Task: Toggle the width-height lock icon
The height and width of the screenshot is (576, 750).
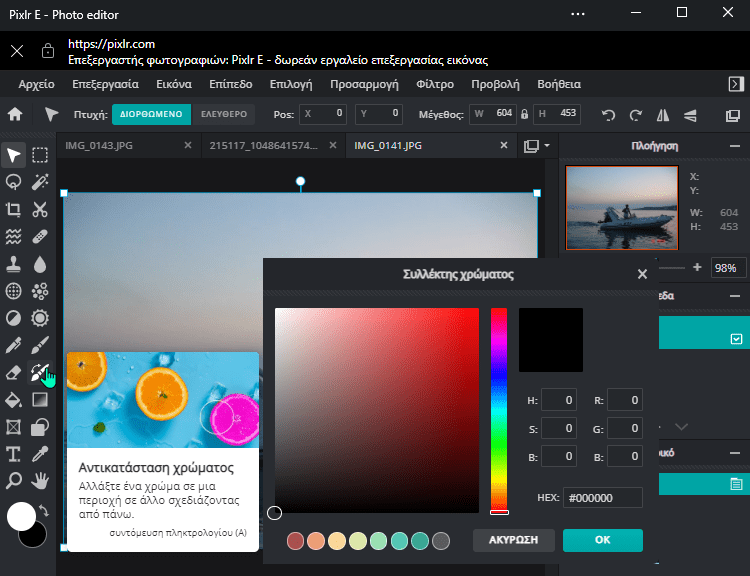Action: (524, 114)
